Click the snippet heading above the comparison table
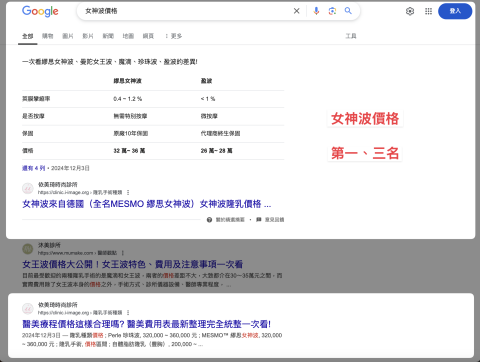The width and height of the screenshot is (480, 362). (x=110, y=62)
